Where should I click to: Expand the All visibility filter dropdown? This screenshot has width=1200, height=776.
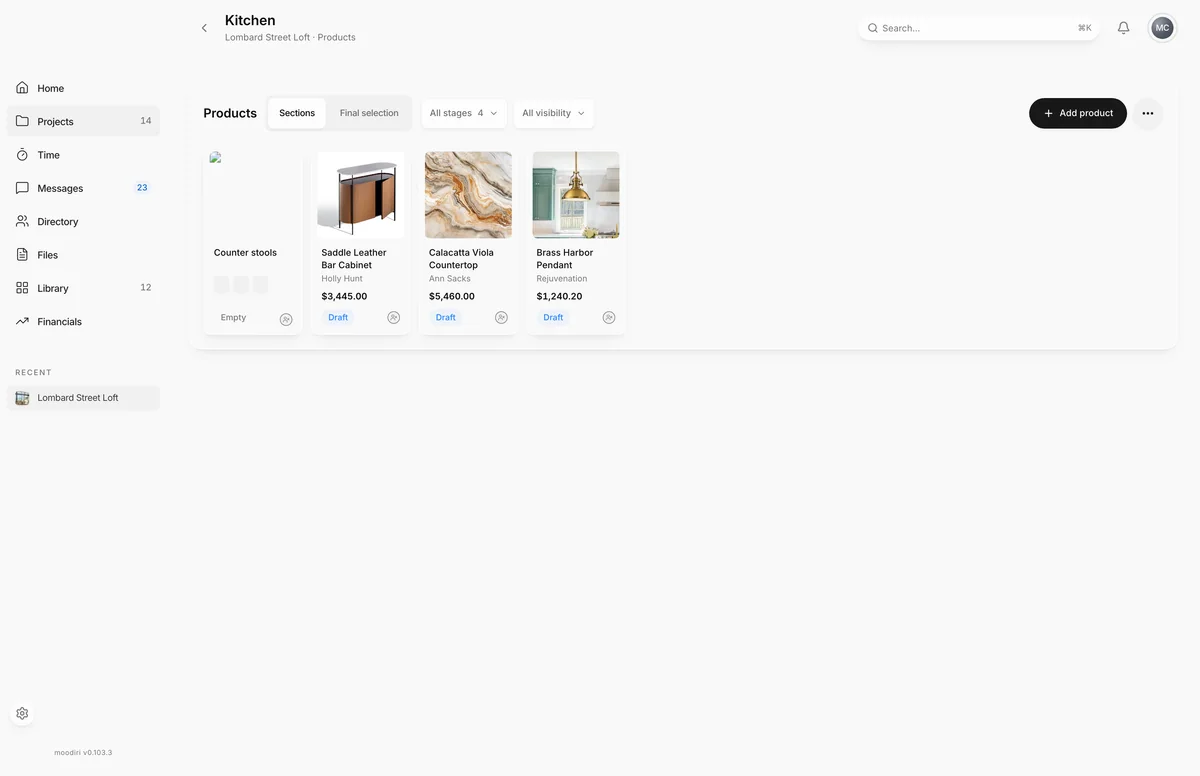(x=554, y=113)
